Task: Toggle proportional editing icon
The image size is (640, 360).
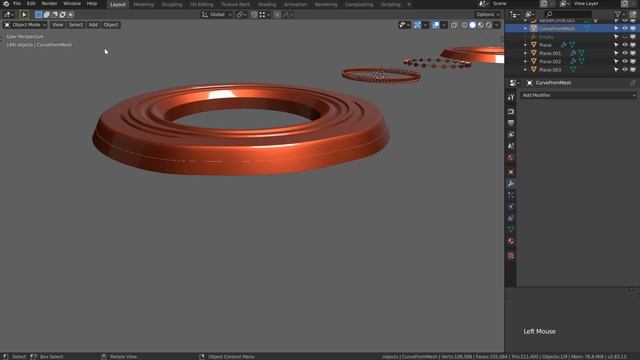Action: point(278,15)
